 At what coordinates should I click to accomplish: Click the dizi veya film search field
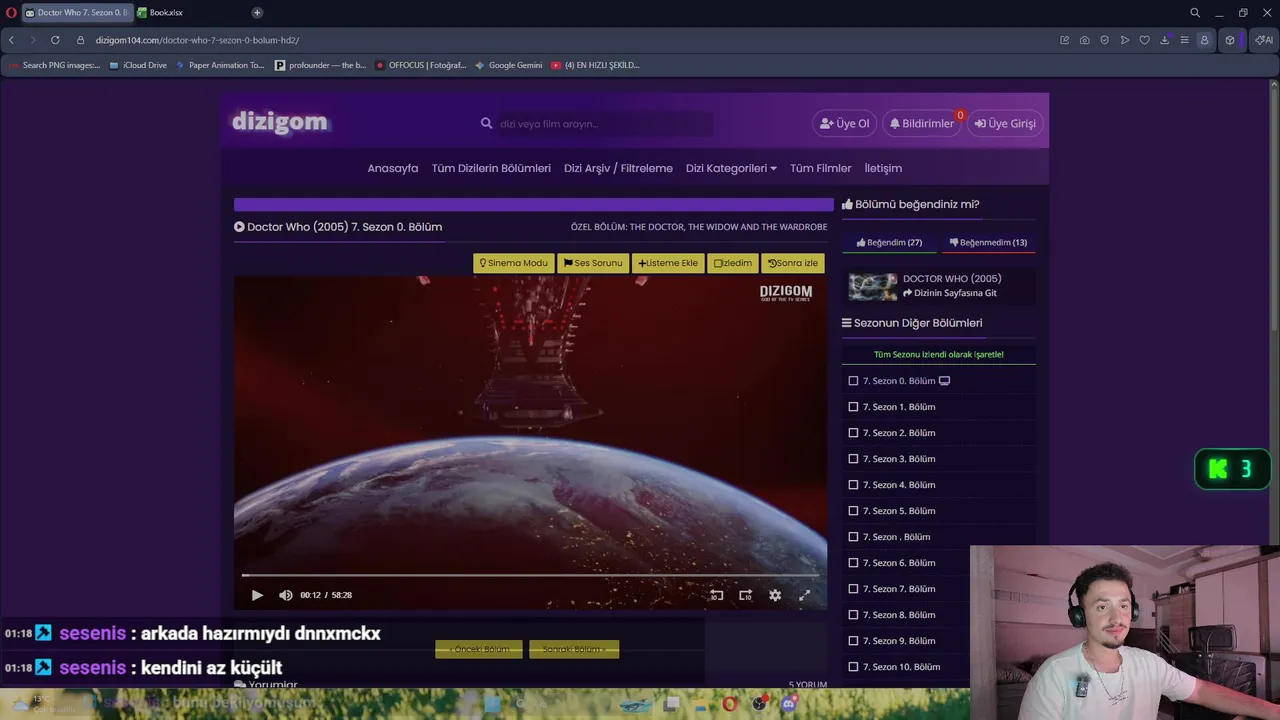(605, 124)
